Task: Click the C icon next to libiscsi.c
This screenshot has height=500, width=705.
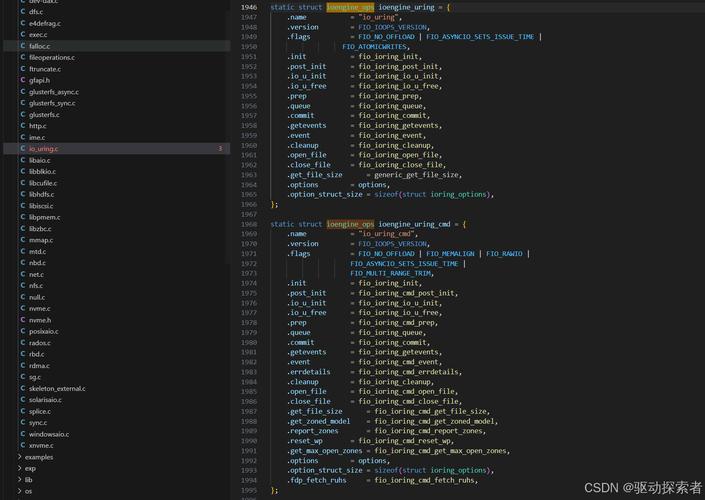Action: pyautogui.click(x=22, y=205)
